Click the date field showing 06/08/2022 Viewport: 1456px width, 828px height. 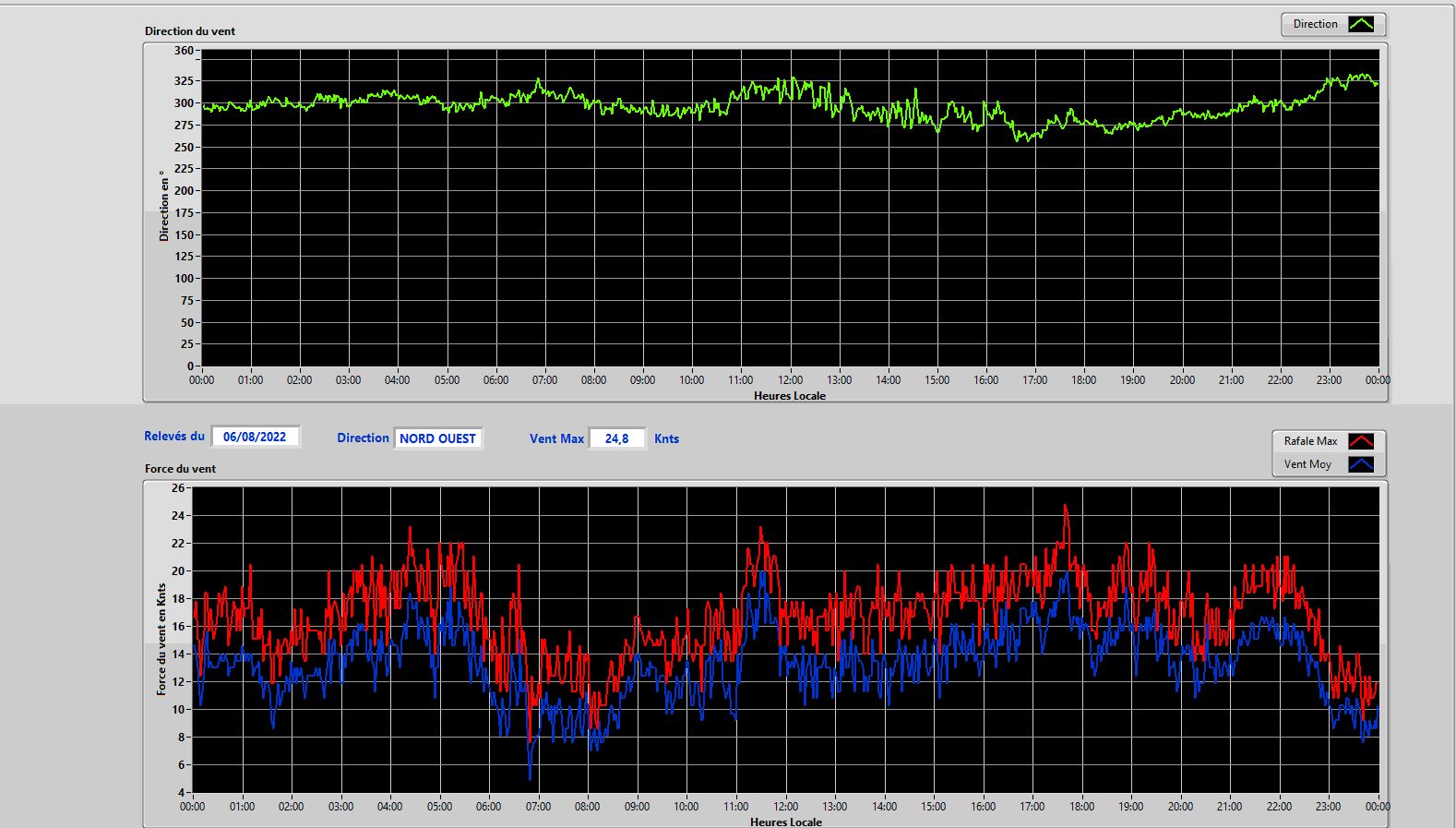tap(255, 437)
